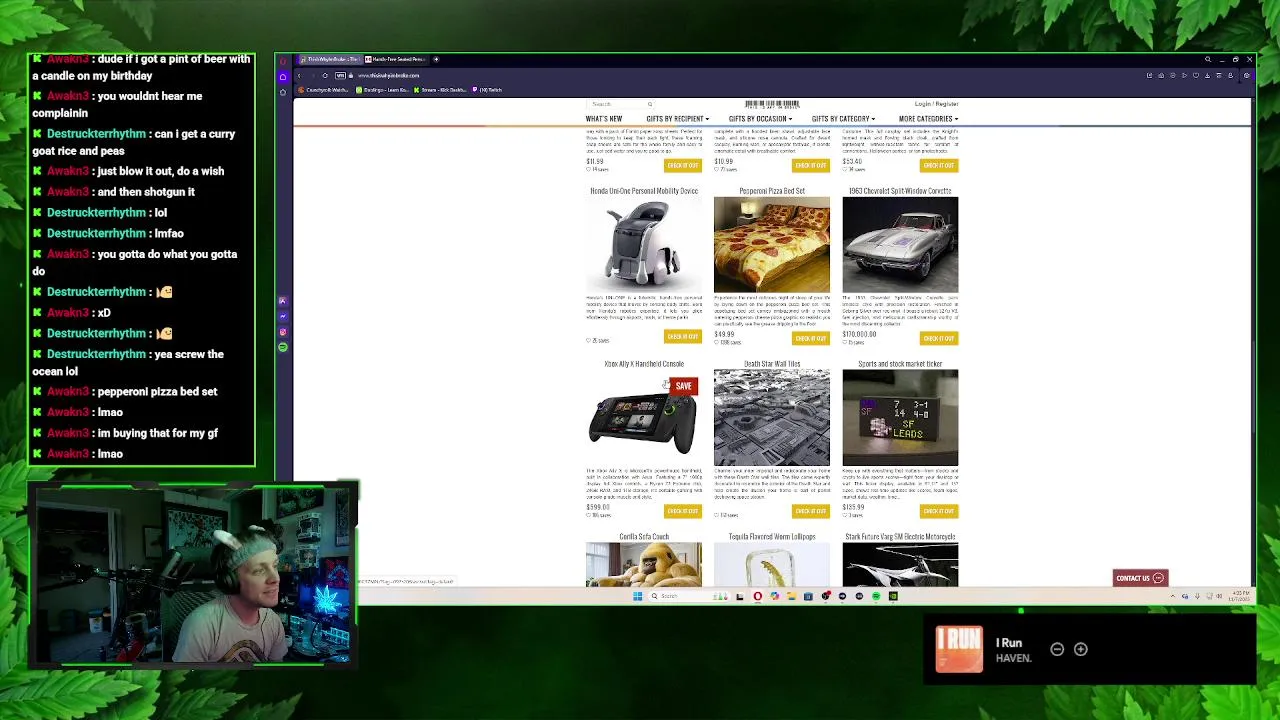Open the Stream - Kick Dashboard bookmark
This screenshot has width=1280, height=720.
439,90
